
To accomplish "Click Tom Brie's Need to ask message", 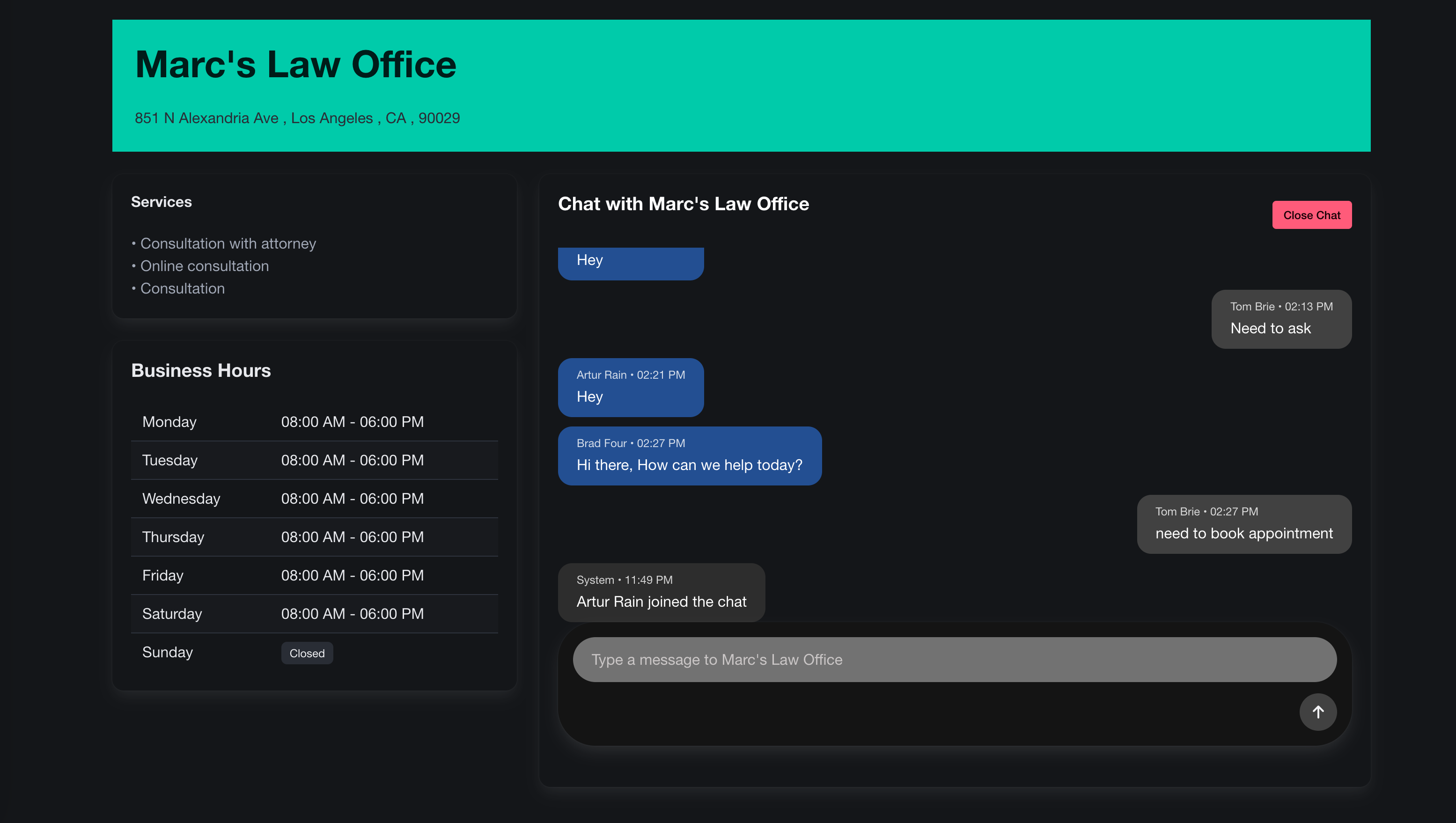I will (x=1281, y=319).
